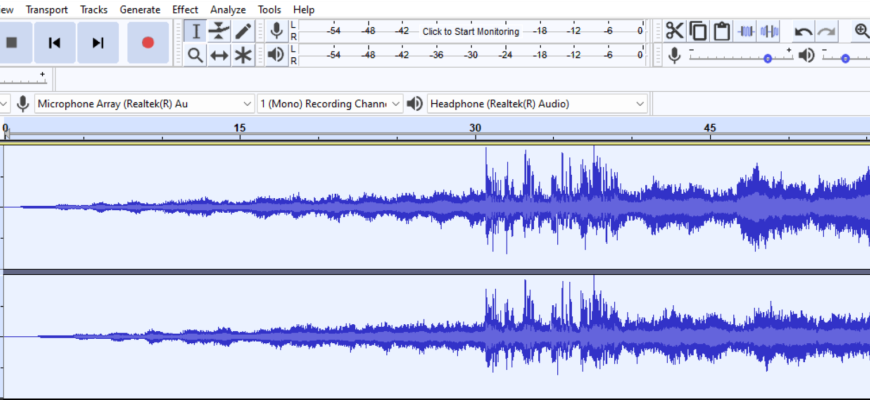Image resolution: width=870 pixels, height=400 pixels.
Task: Click the Paste clipboard icon
Action: (x=721, y=31)
